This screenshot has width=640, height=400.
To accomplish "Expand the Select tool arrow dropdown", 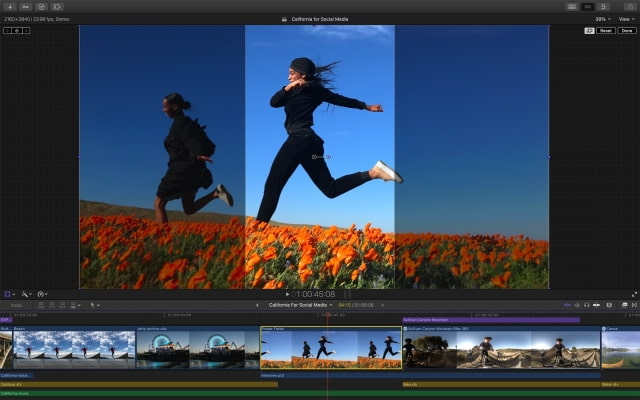I will coord(94,305).
